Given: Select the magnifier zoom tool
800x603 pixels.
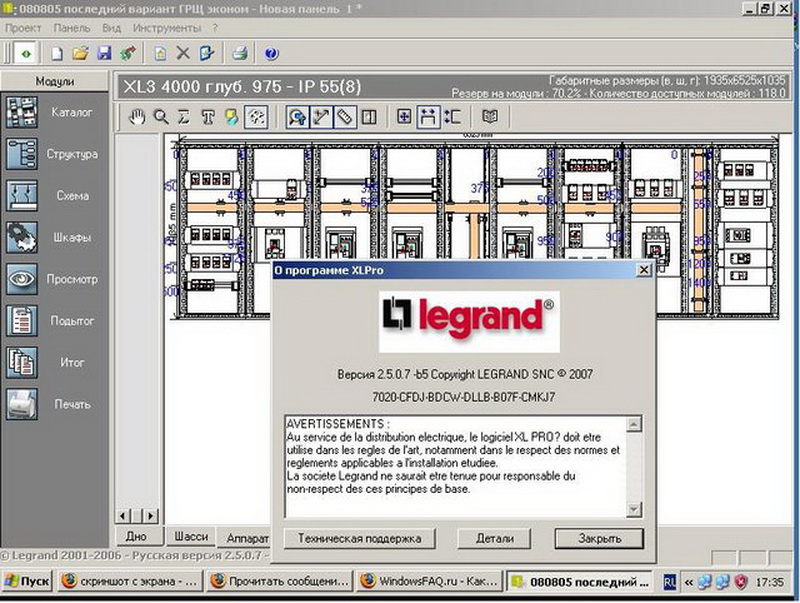Looking at the screenshot, I should (161, 117).
